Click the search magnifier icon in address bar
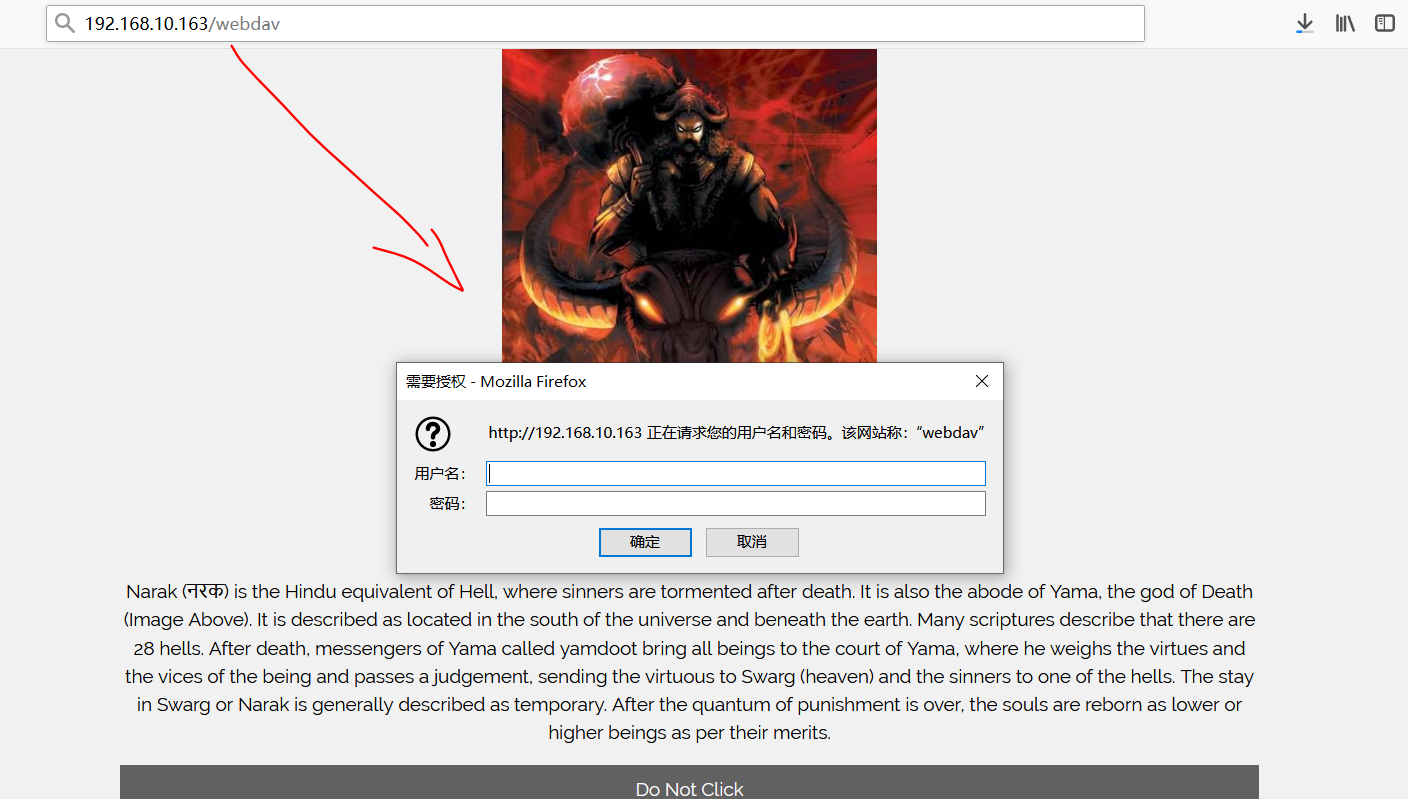The height and width of the screenshot is (799, 1408). point(65,23)
